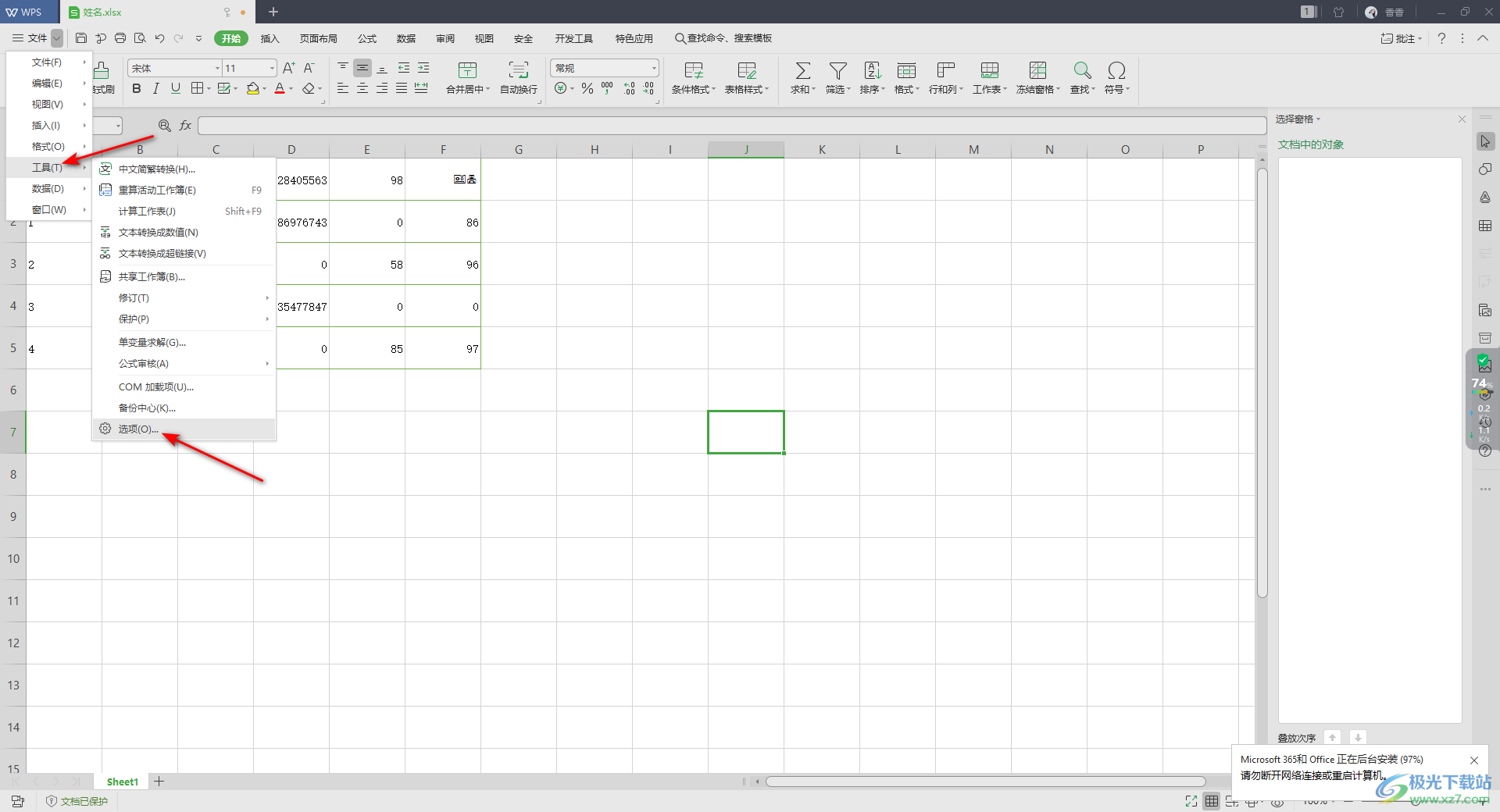Screen dimensions: 1500x812
Task: Dismiss the Microsoft 365 install notification
Action: tap(1474, 760)
